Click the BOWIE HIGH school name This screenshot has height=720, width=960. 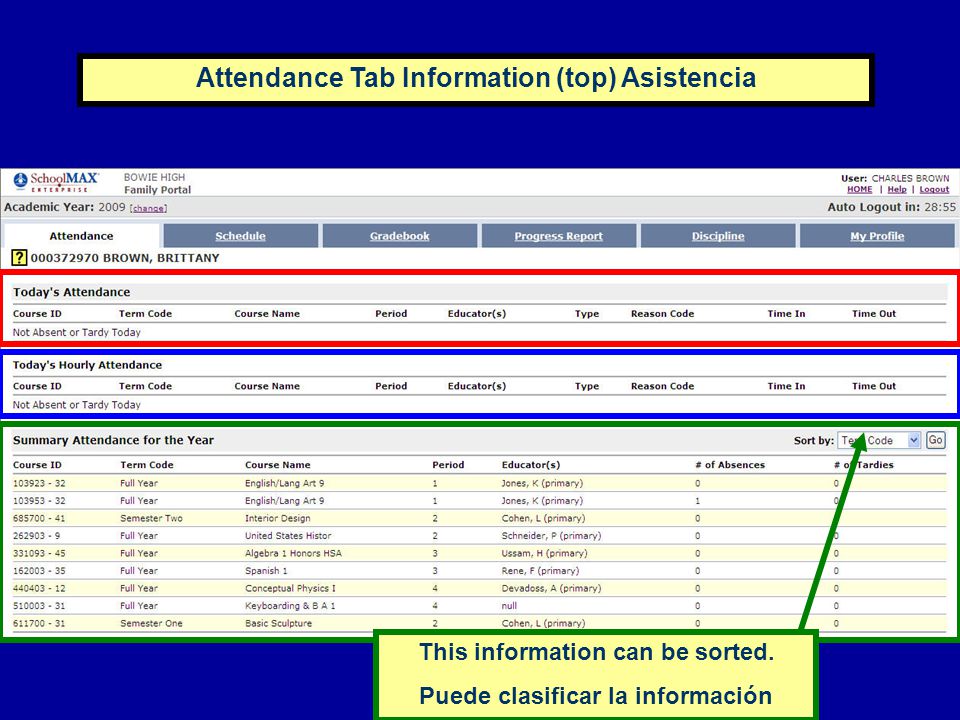click(154, 177)
